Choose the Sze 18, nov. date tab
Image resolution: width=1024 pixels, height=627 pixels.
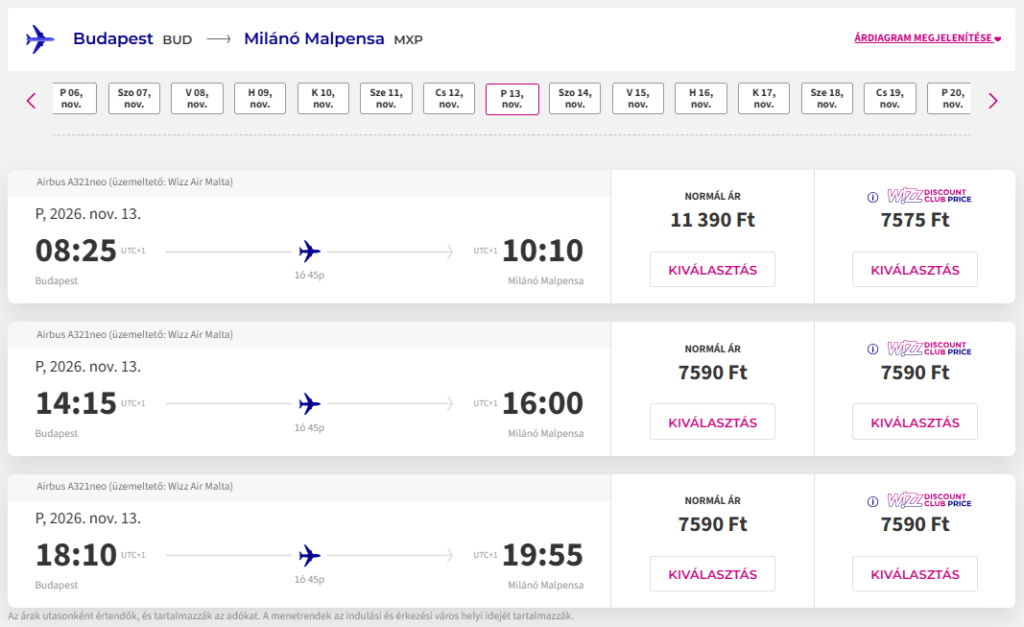pyautogui.click(x=827, y=99)
